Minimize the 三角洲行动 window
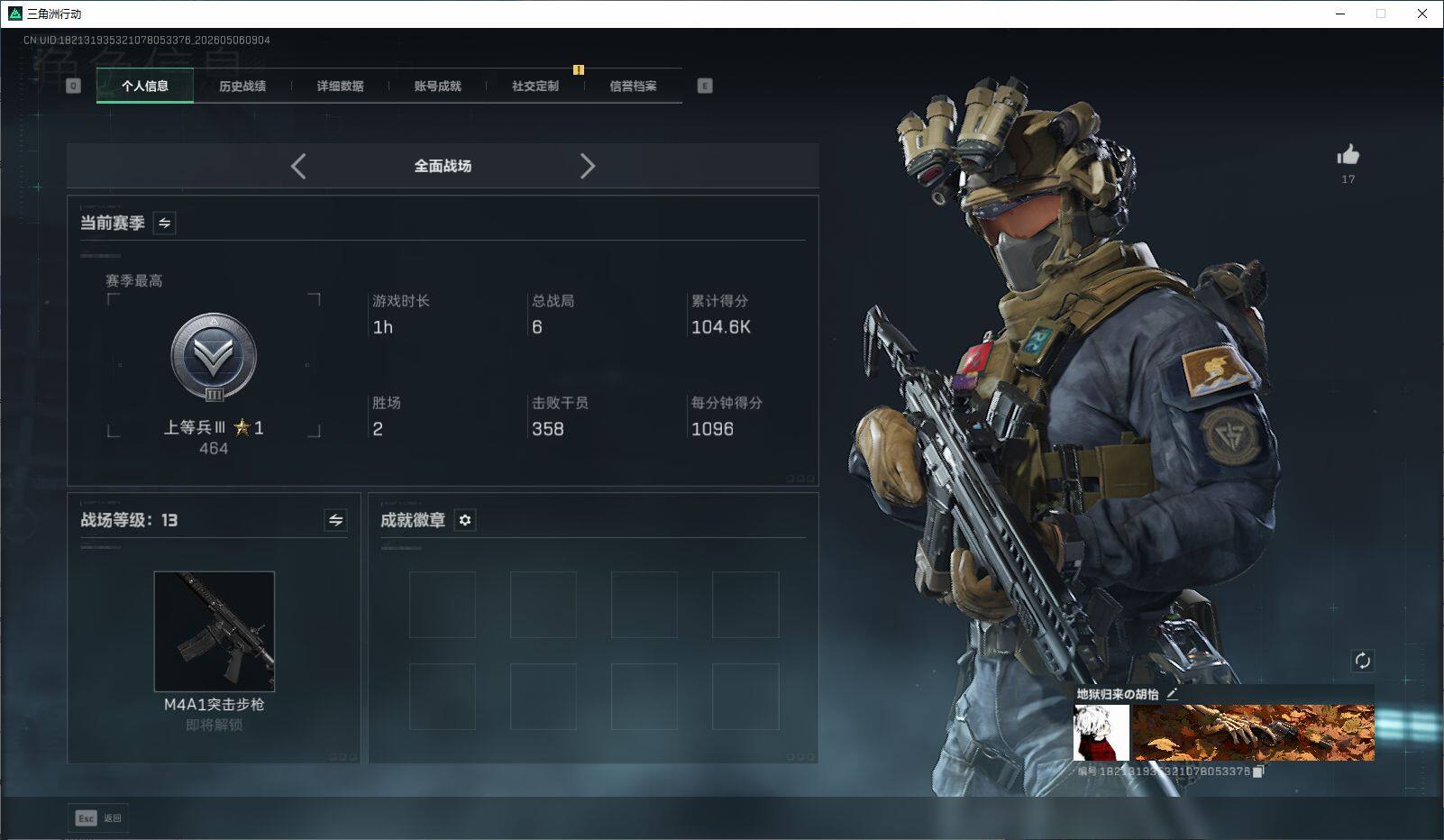This screenshot has height=840, width=1444. tap(1339, 14)
